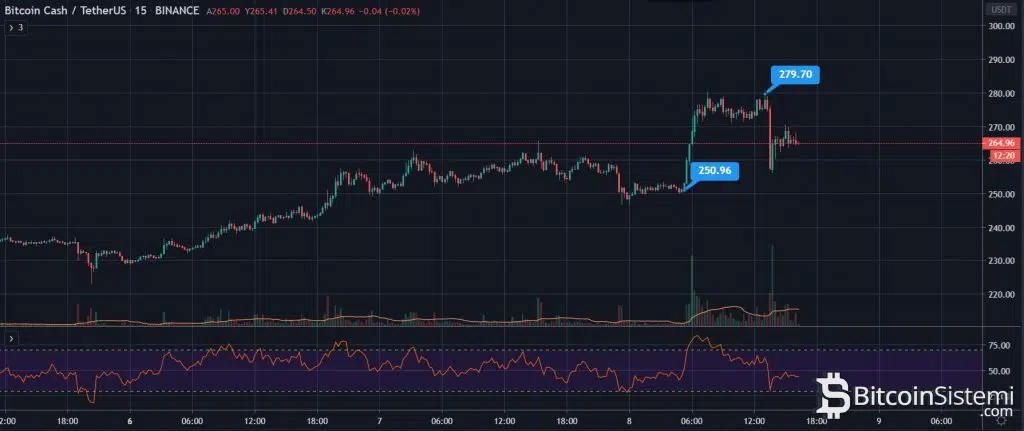
Task: Click the chart settings gear at bottom-right corner
Action: [1001, 421]
